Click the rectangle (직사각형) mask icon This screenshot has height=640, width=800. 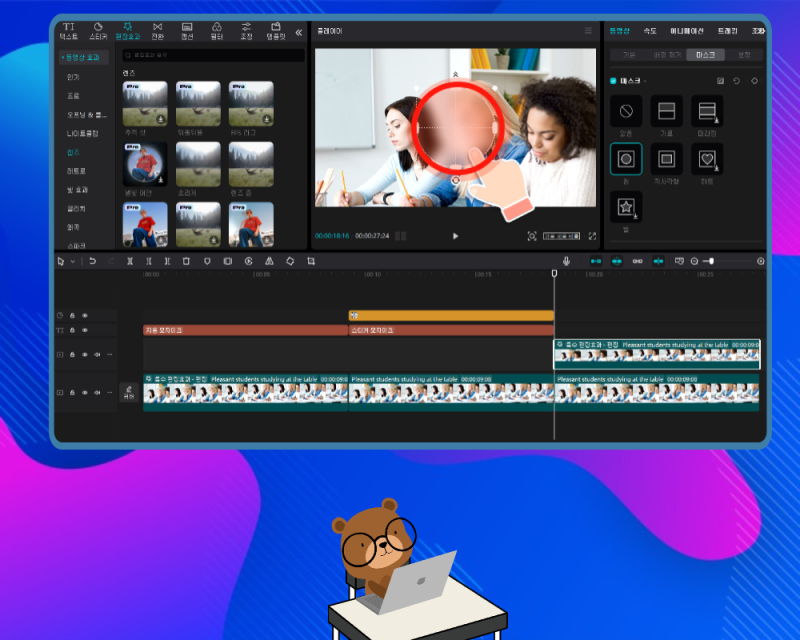pyautogui.click(x=666, y=158)
